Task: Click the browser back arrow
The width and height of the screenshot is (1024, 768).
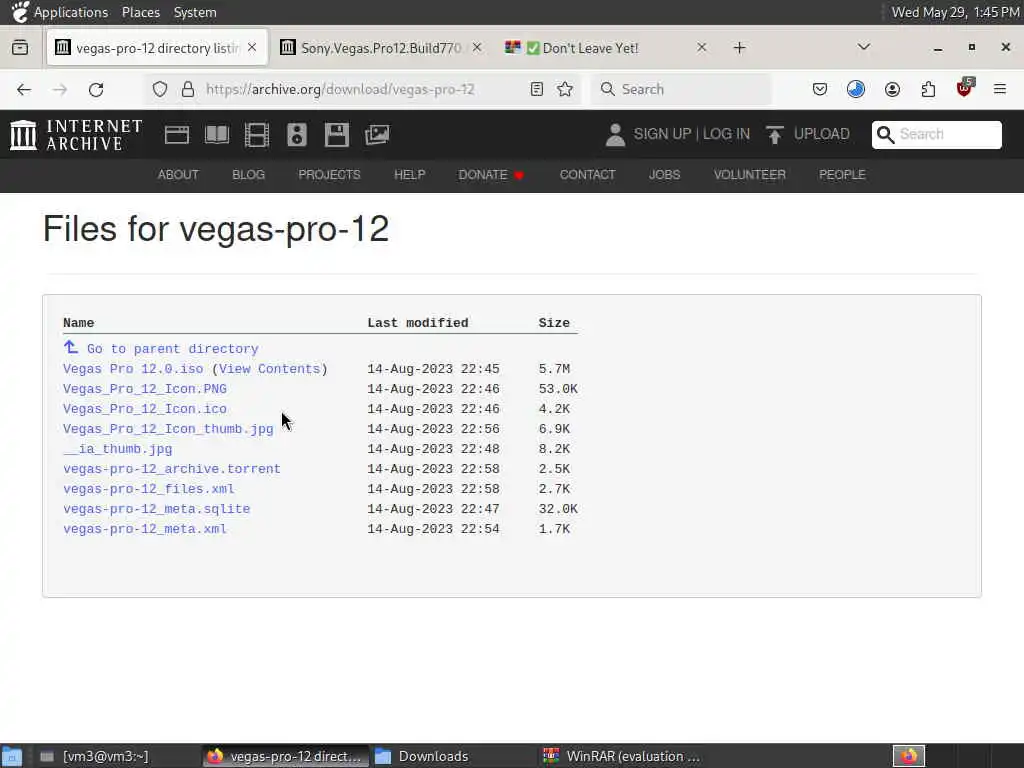Action: tap(24, 89)
